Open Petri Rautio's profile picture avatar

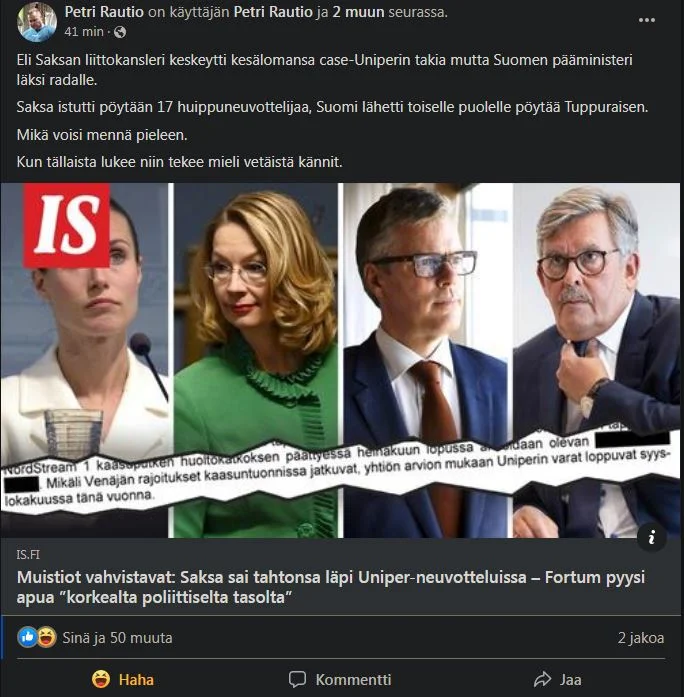coord(37,21)
